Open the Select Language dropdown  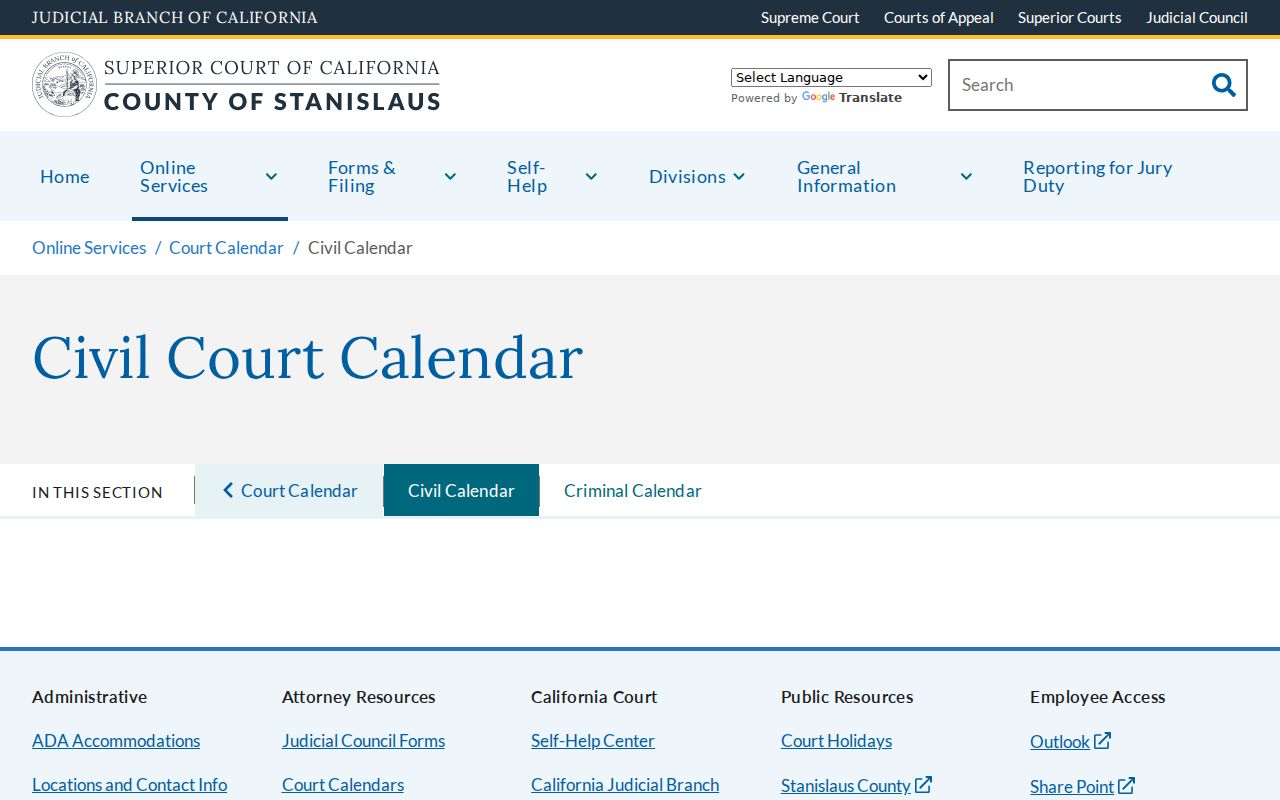pyautogui.click(x=831, y=77)
